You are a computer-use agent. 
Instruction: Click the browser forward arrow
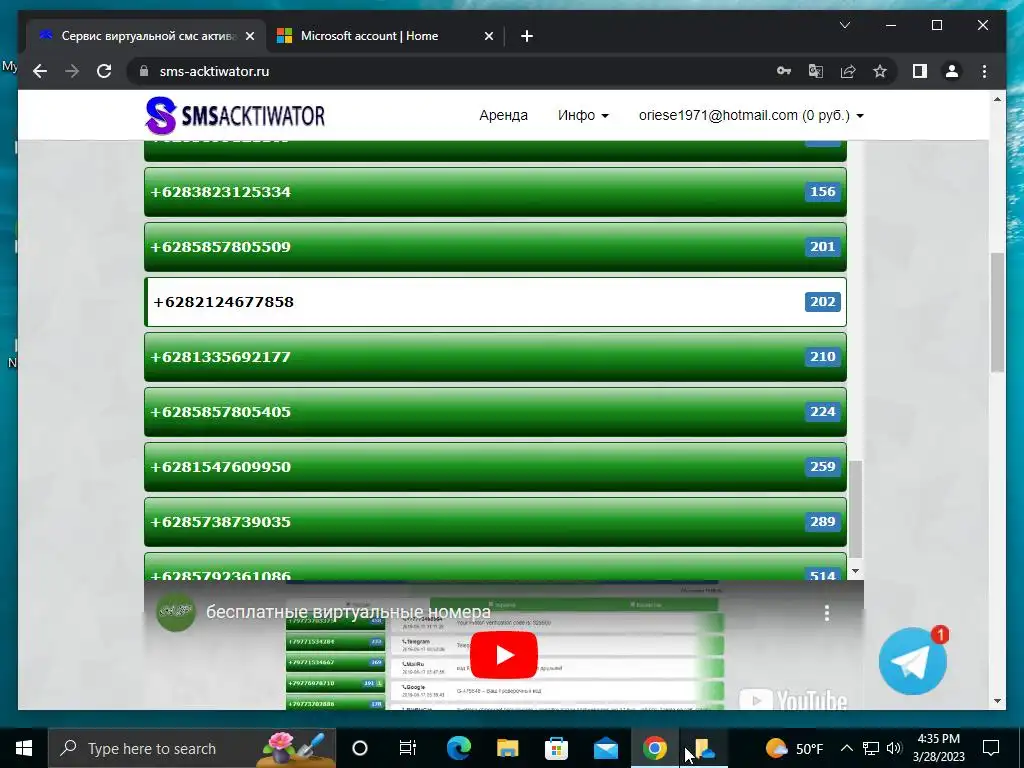point(72,71)
